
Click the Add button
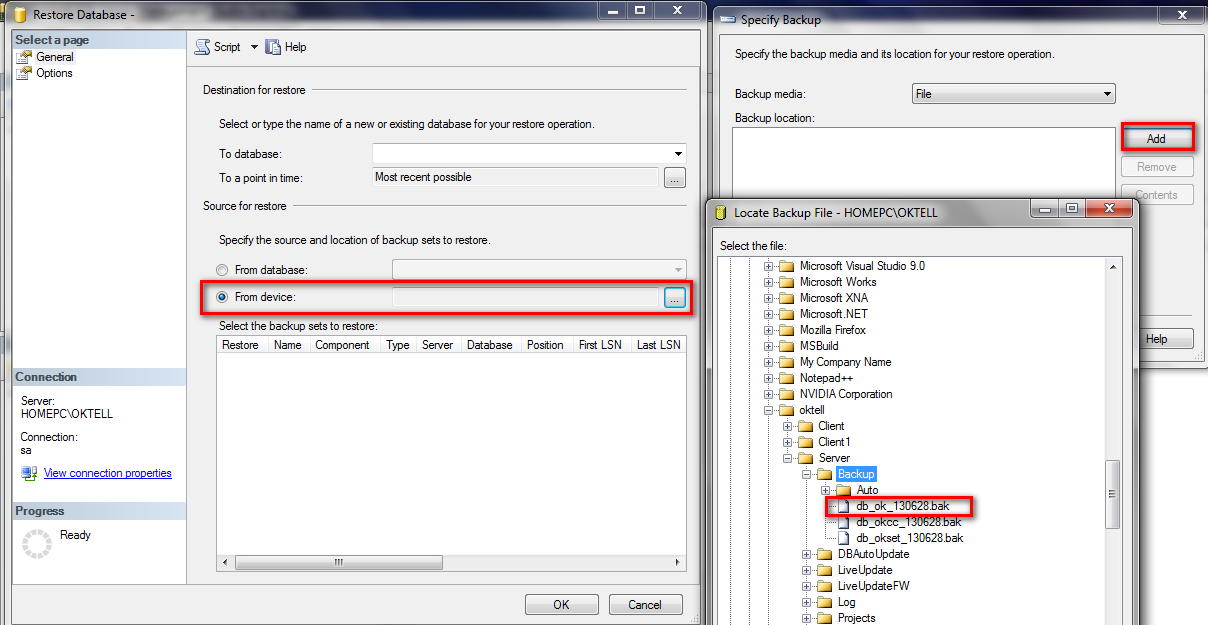[x=1156, y=139]
